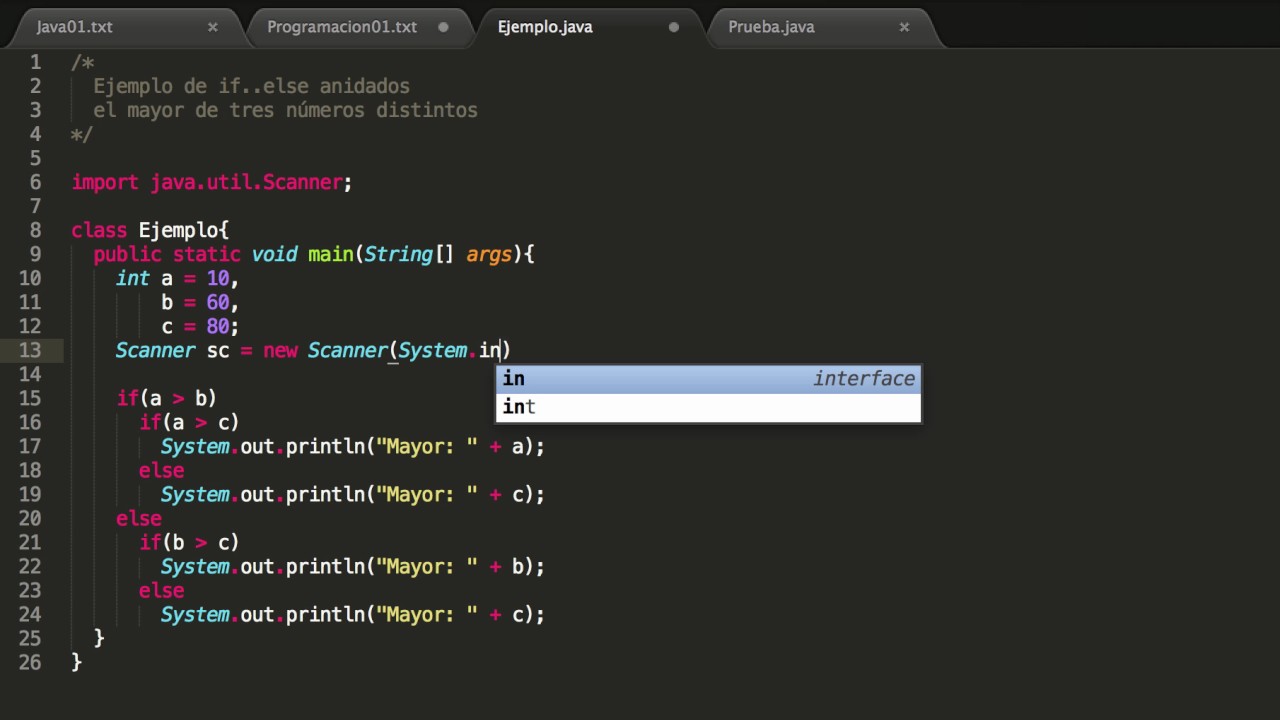Click line number 13 in the gutter
The height and width of the screenshot is (720, 1280).
(30, 350)
